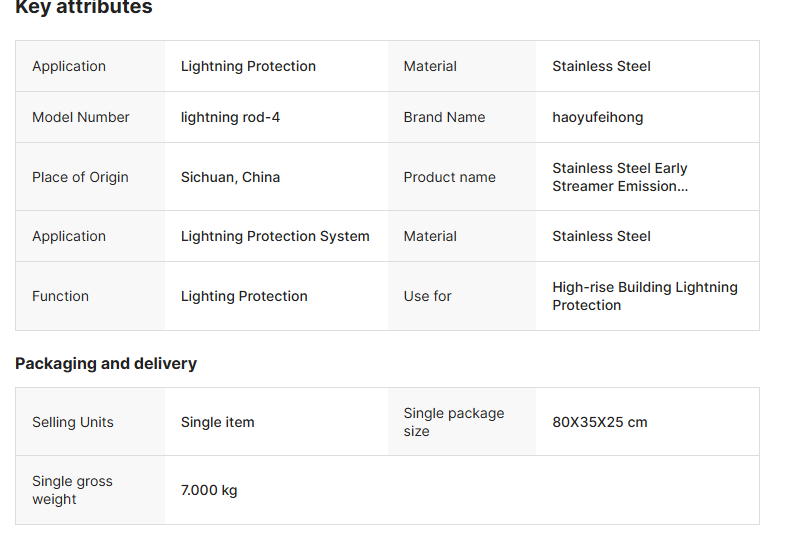792x535 pixels.
Task: Click the "Packaging and delivery" heading
Action: [x=106, y=363]
